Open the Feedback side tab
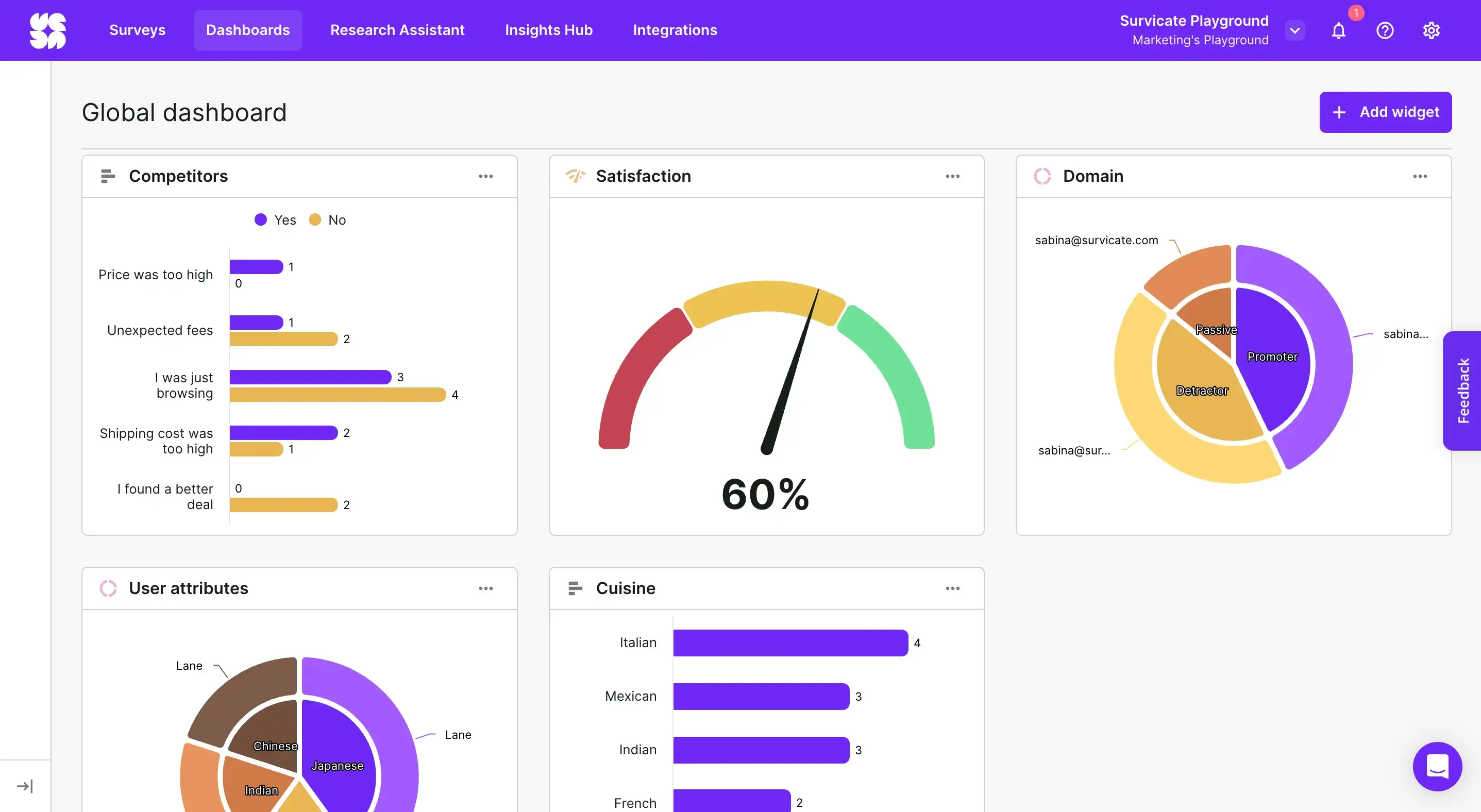This screenshot has height=812, width=1481. (1462, 391)
